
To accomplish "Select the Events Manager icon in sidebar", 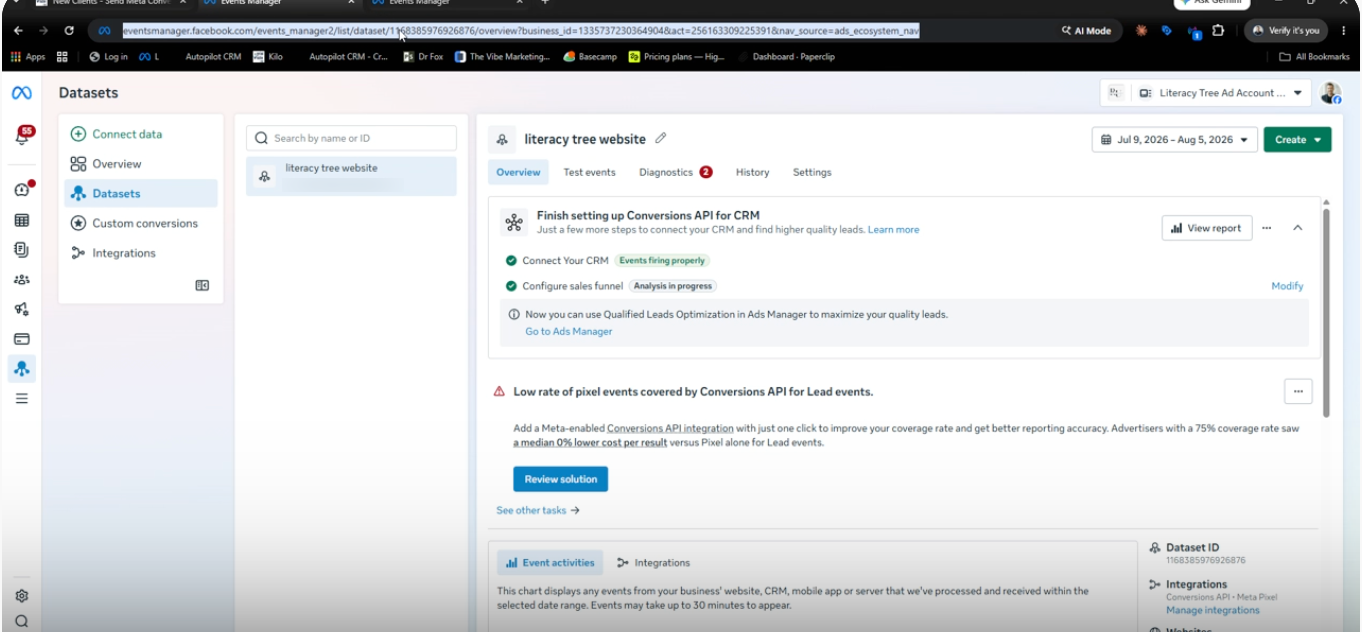I will click(22, 368).
